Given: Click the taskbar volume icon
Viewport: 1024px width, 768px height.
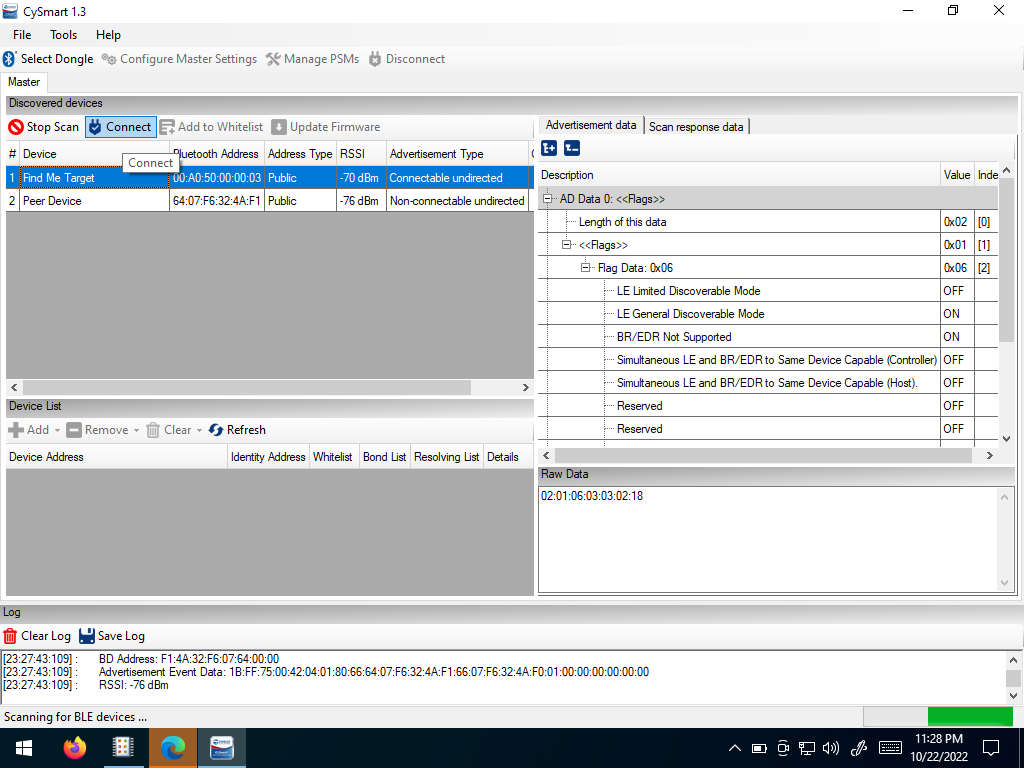Looking at the screenshot, I should click(x=831, y=748).
